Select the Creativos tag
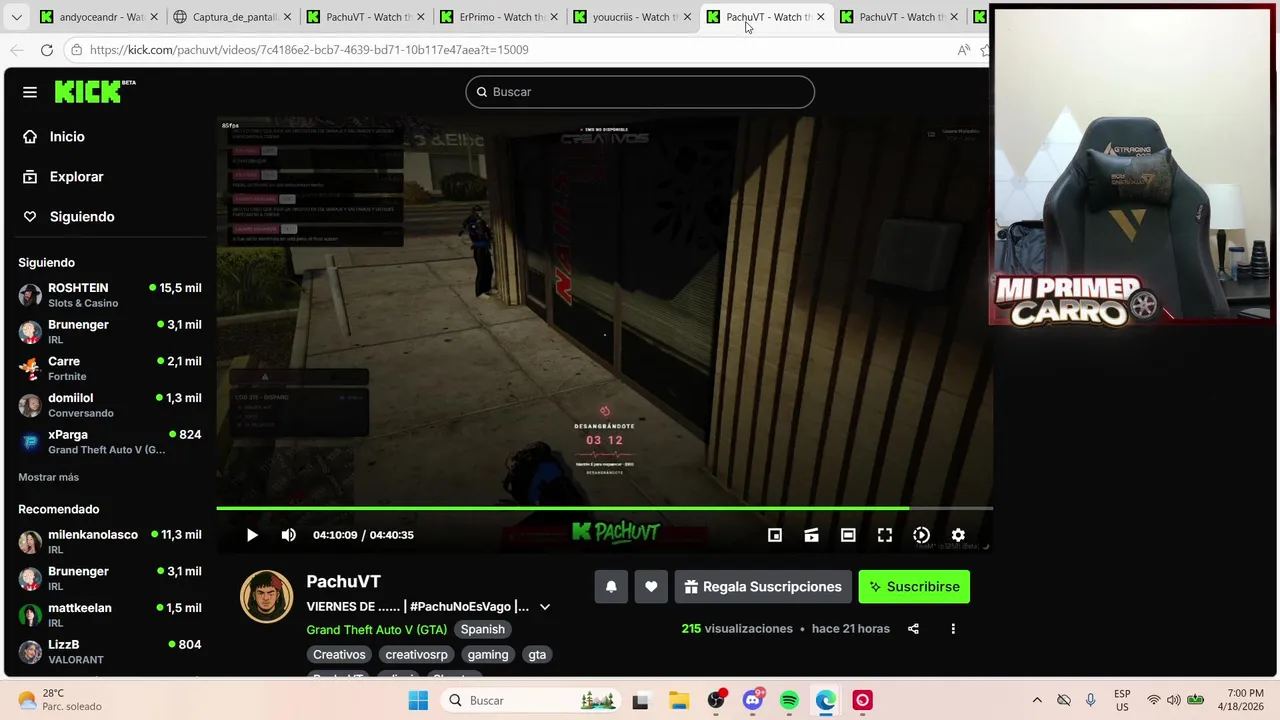This screenshot has height=720, width=1280. (x=339, y=655)
